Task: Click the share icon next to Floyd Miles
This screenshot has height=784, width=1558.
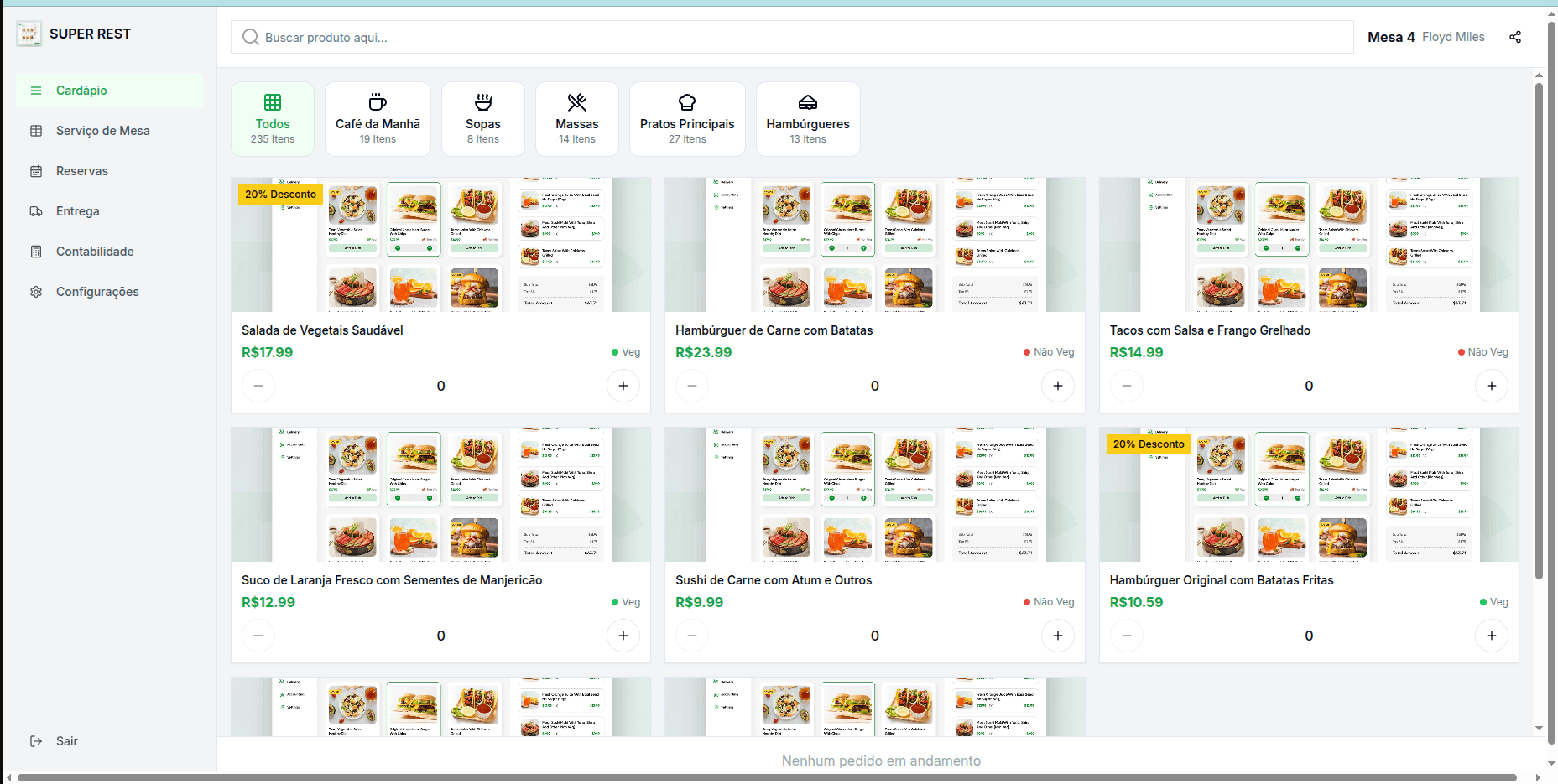Action: pos(1515,37)
